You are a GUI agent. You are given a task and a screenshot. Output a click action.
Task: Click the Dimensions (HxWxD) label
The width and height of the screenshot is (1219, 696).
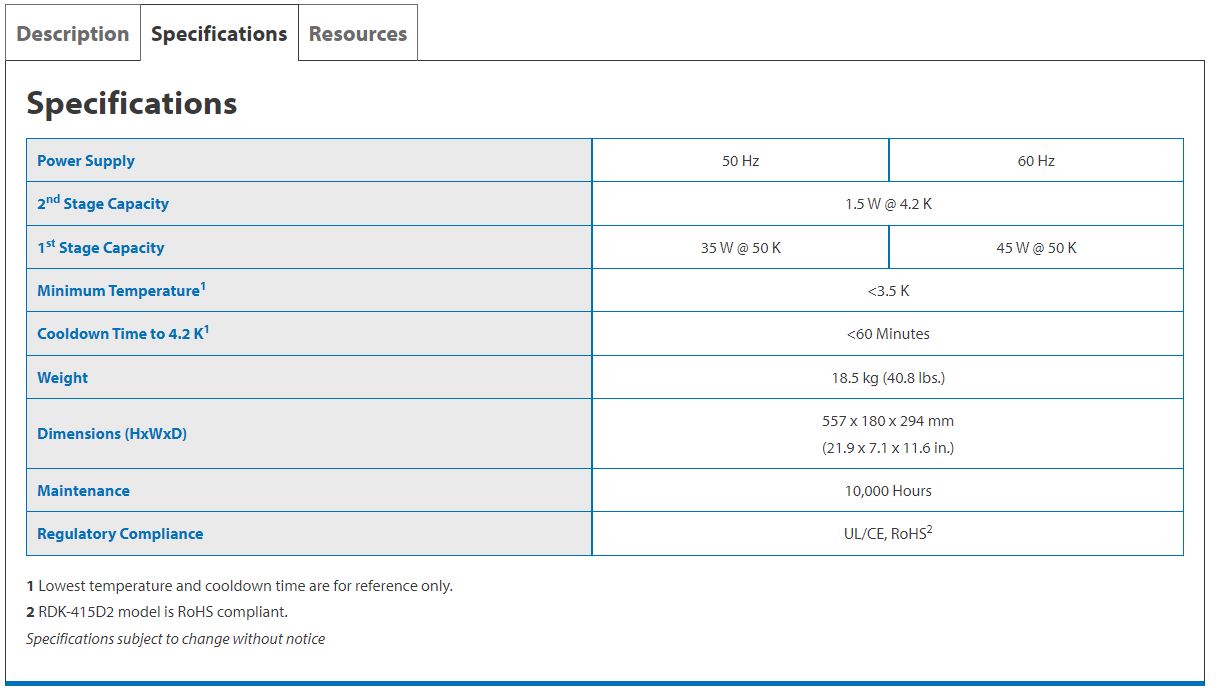112,434
